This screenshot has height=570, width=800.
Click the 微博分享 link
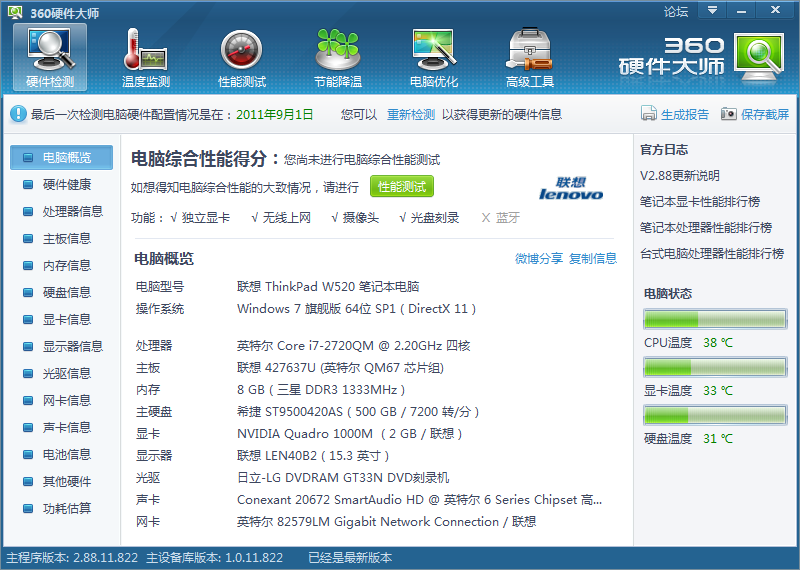click(x=539, y=259)
